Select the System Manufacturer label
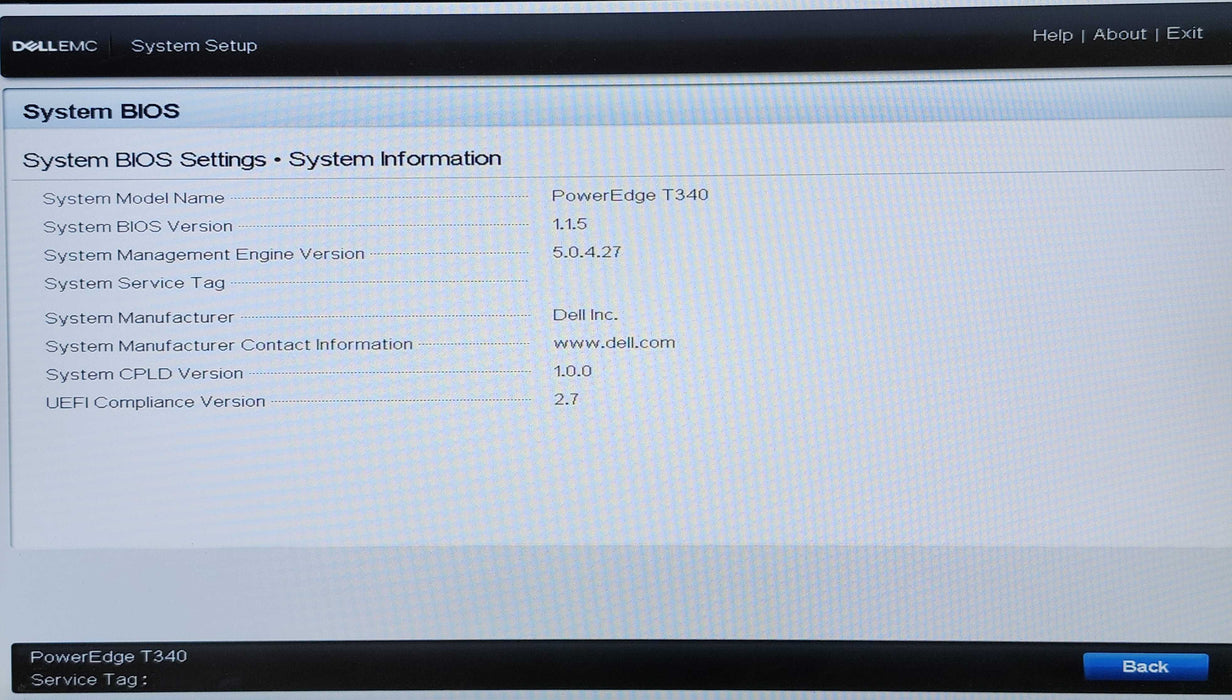This screenshot has width=1232, height=700. click(x=139, y=318)
